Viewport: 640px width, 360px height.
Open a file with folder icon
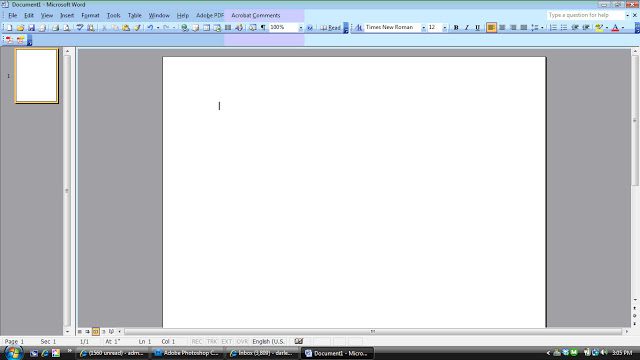click(20, 28)
